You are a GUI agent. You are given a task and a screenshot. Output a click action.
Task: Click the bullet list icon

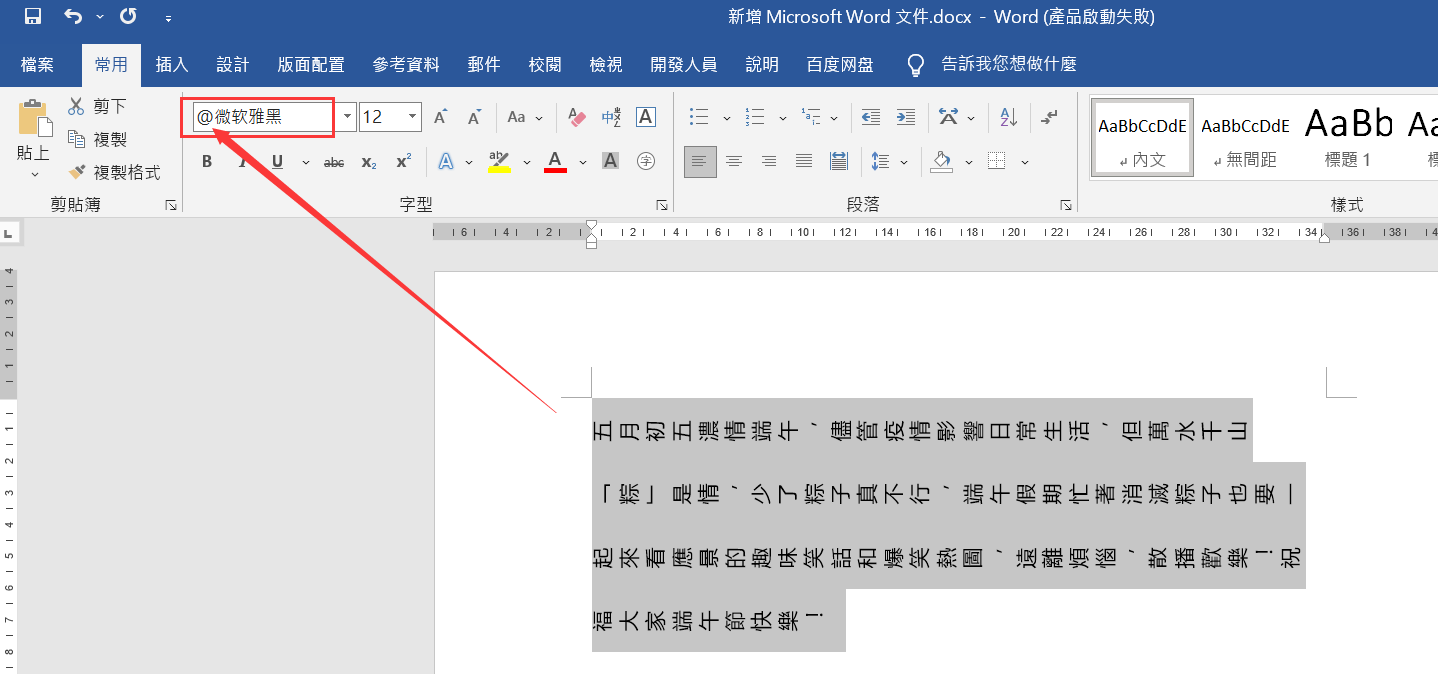point(700,117)
